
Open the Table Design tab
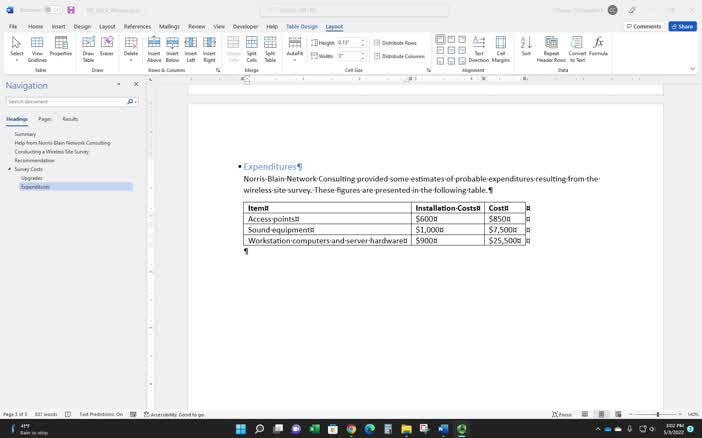[x=301, y=27]
